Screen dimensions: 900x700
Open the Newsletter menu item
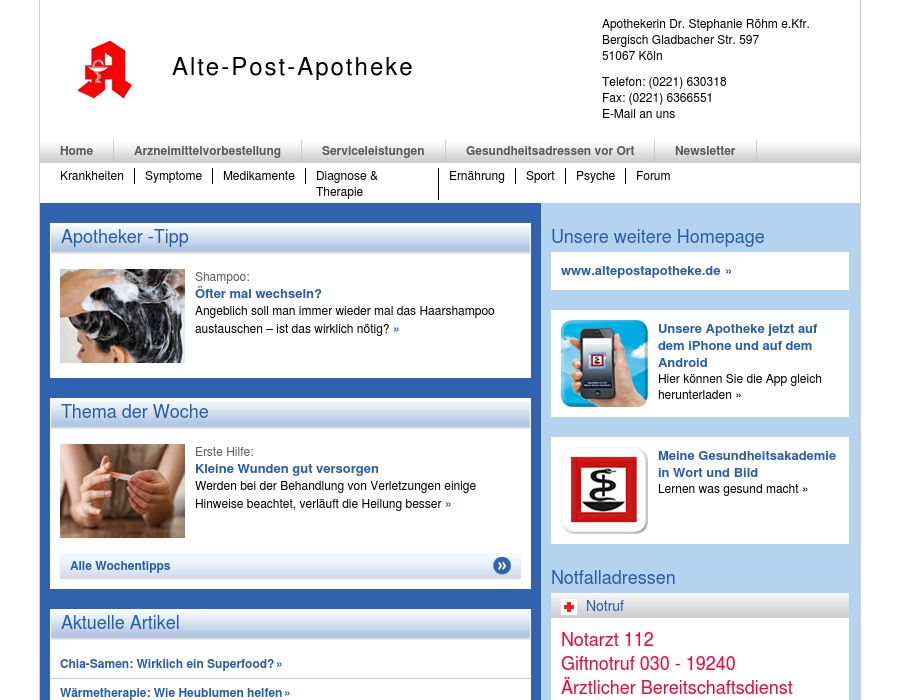click(x=705, y=151)
